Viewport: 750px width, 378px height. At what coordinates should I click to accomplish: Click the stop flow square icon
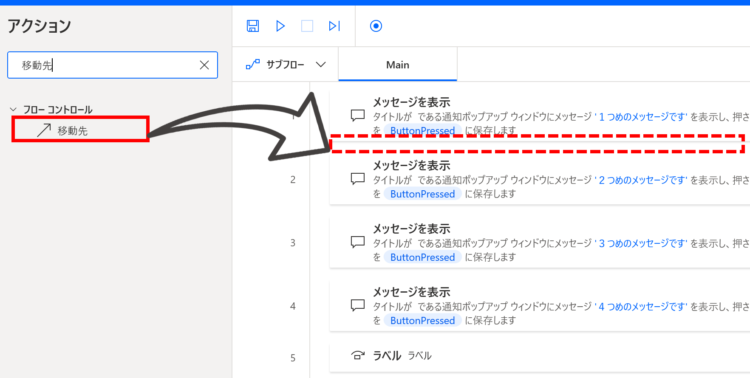307,26
